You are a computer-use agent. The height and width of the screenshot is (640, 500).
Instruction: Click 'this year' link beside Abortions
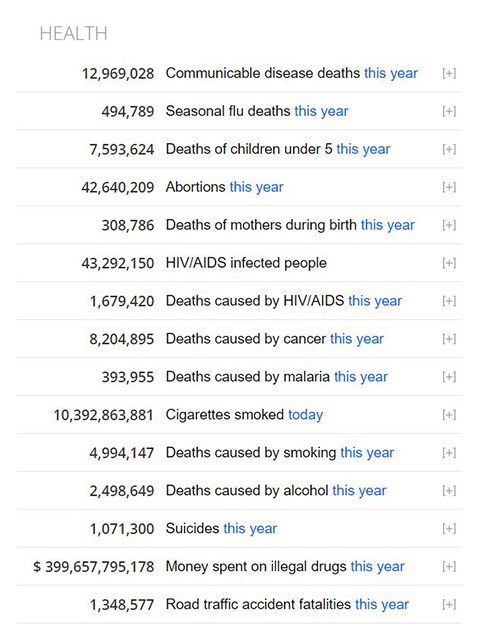pyautogui.click(x=256, y=187)
